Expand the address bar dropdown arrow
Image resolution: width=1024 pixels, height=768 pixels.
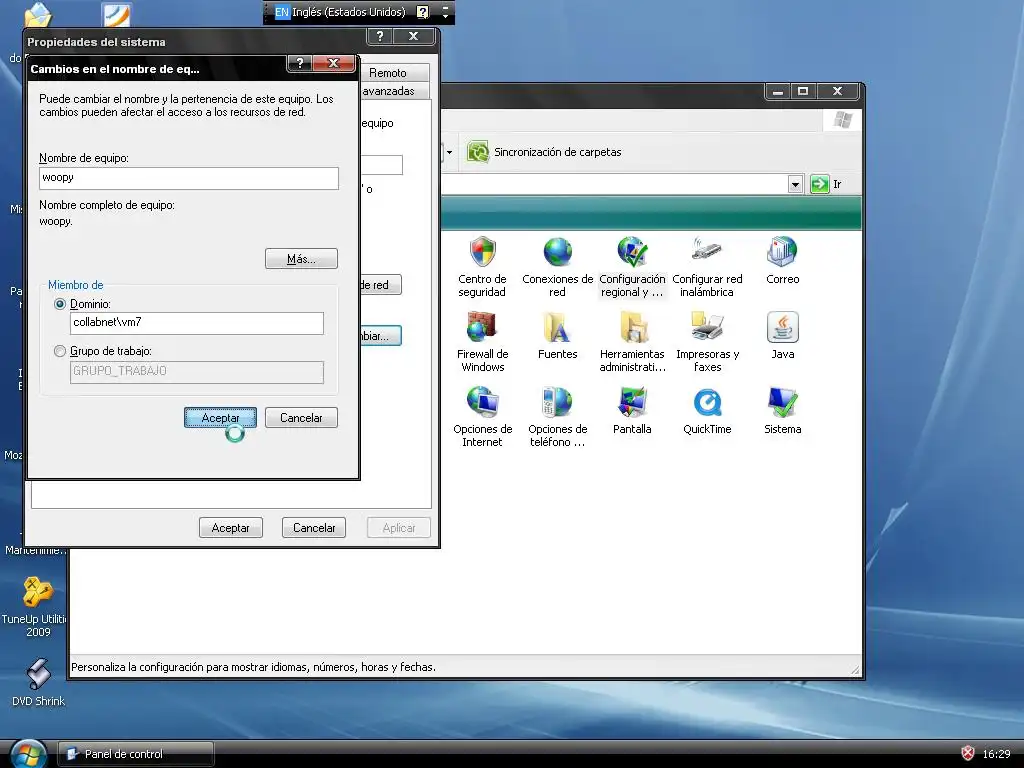pyautogui.click(x=795, y=184)
